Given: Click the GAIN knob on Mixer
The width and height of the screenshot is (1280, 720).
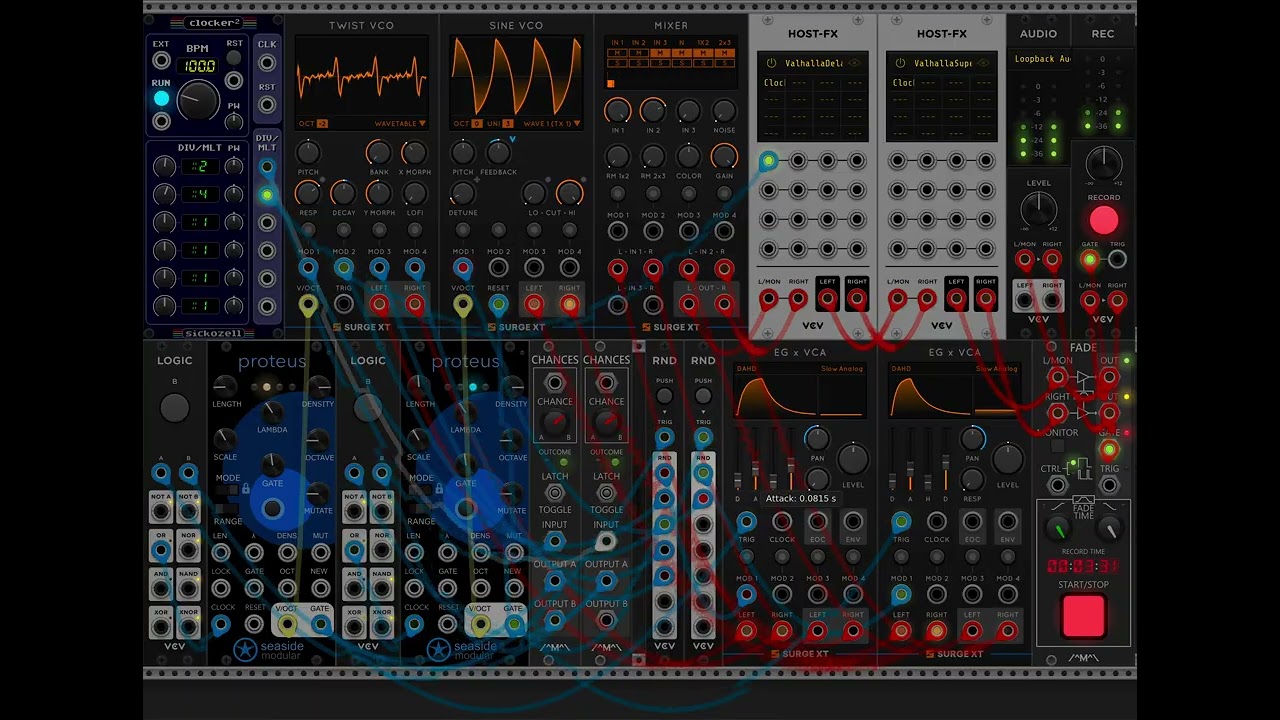Looking at the screenshot, I should (x=724, y=156).
